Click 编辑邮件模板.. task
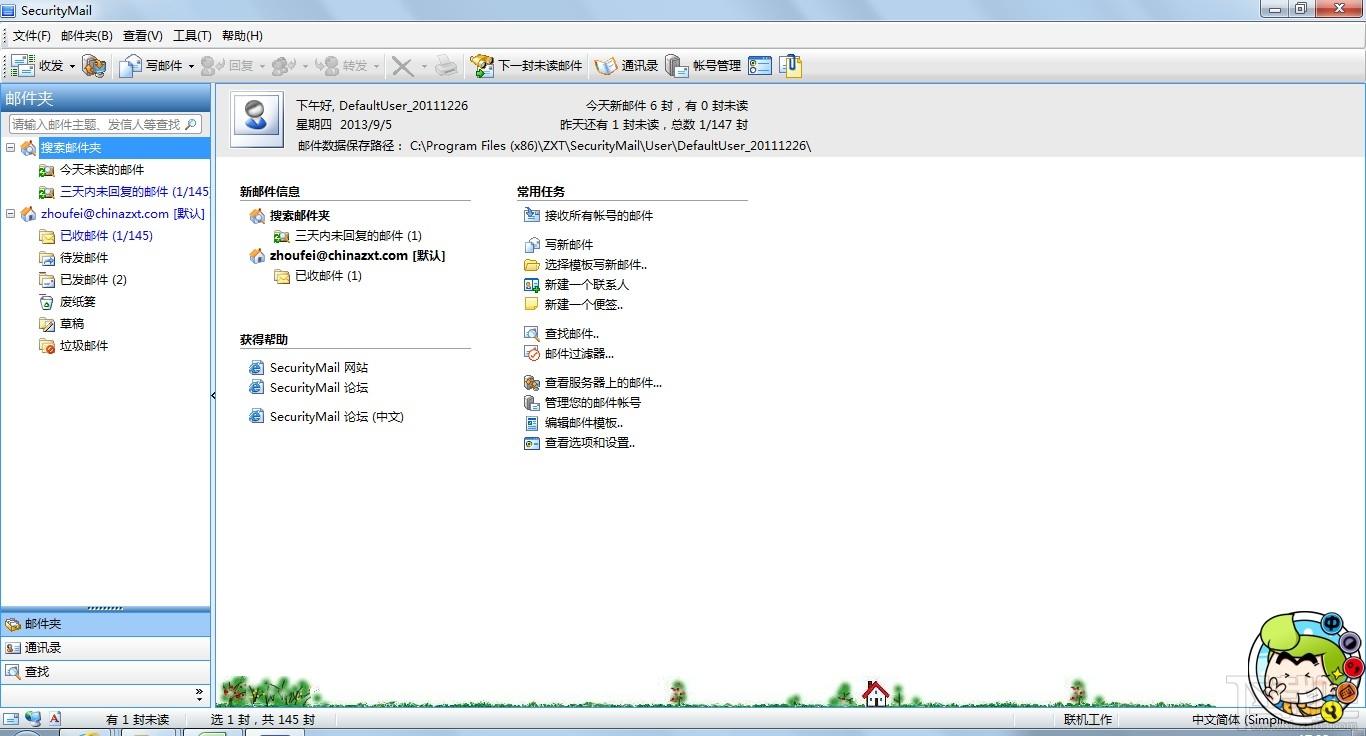 click(584, 423)
